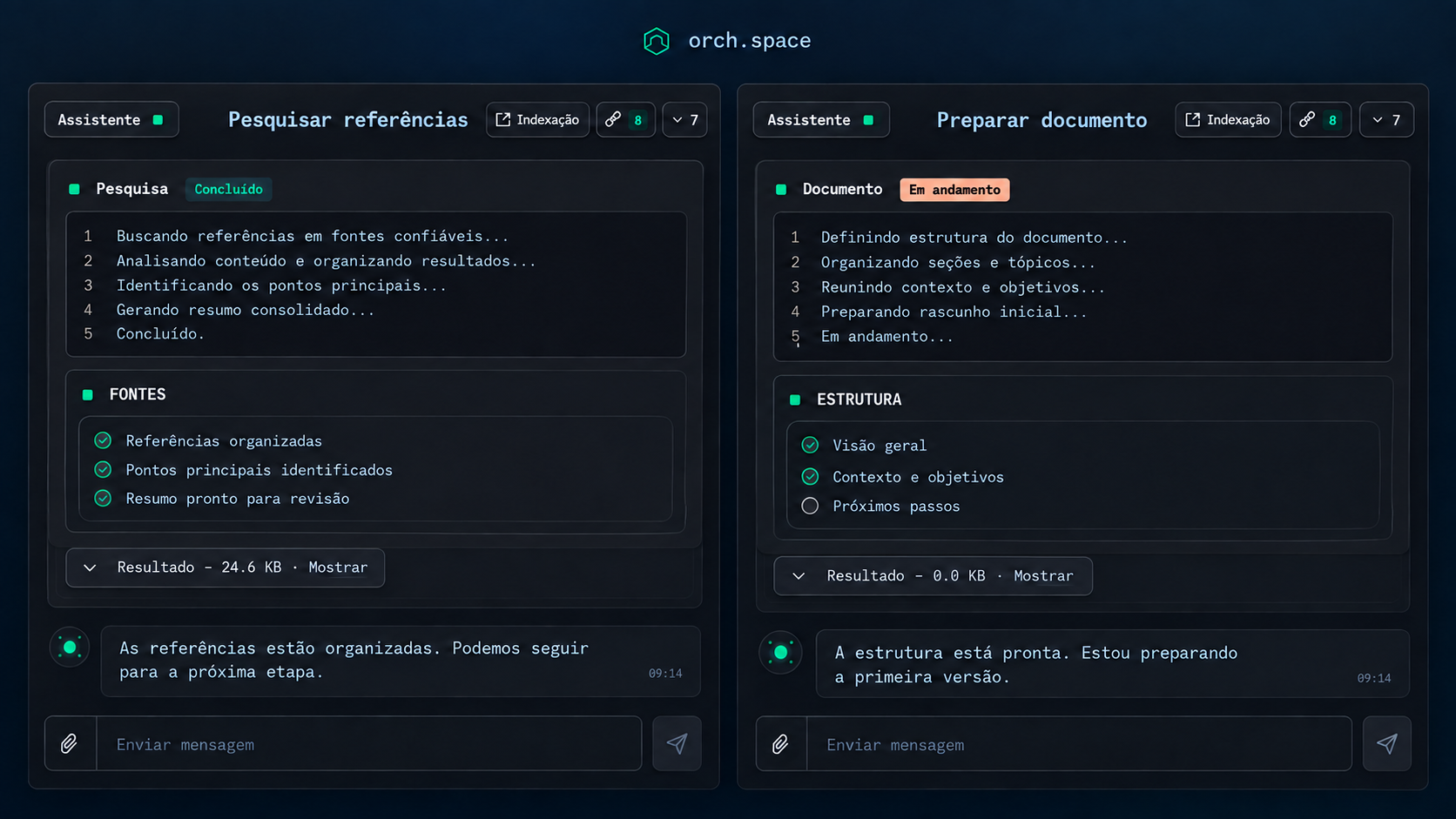Viewport: 1456px width, 819px height.
Task: Click the Documento section label
Action: point(842,189)
